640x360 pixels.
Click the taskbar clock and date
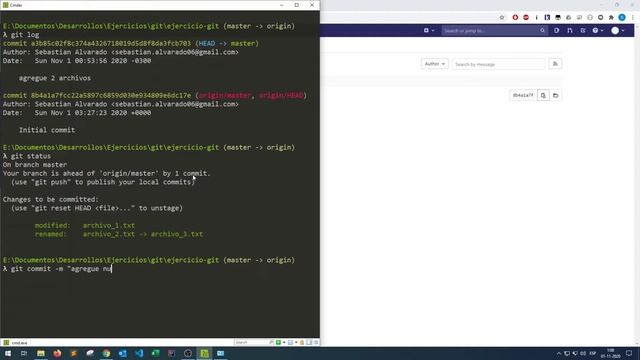(611, 353)
